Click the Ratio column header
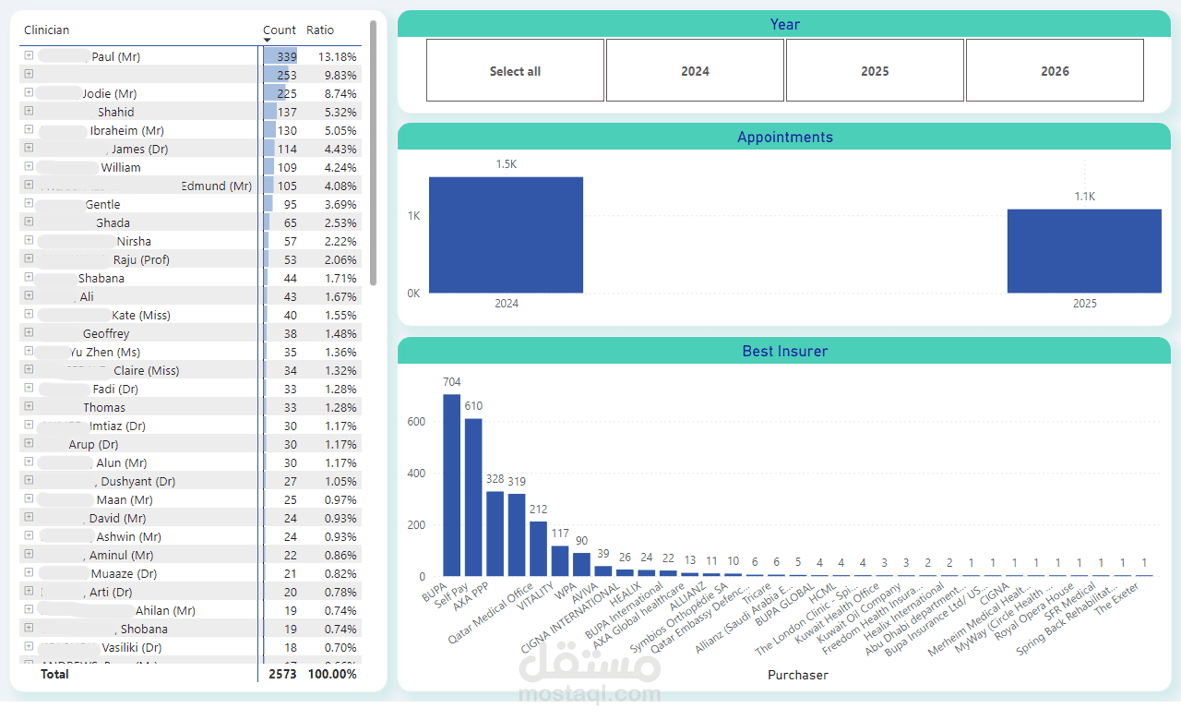Screen dimensions: 1181x720 click(319, 30)
